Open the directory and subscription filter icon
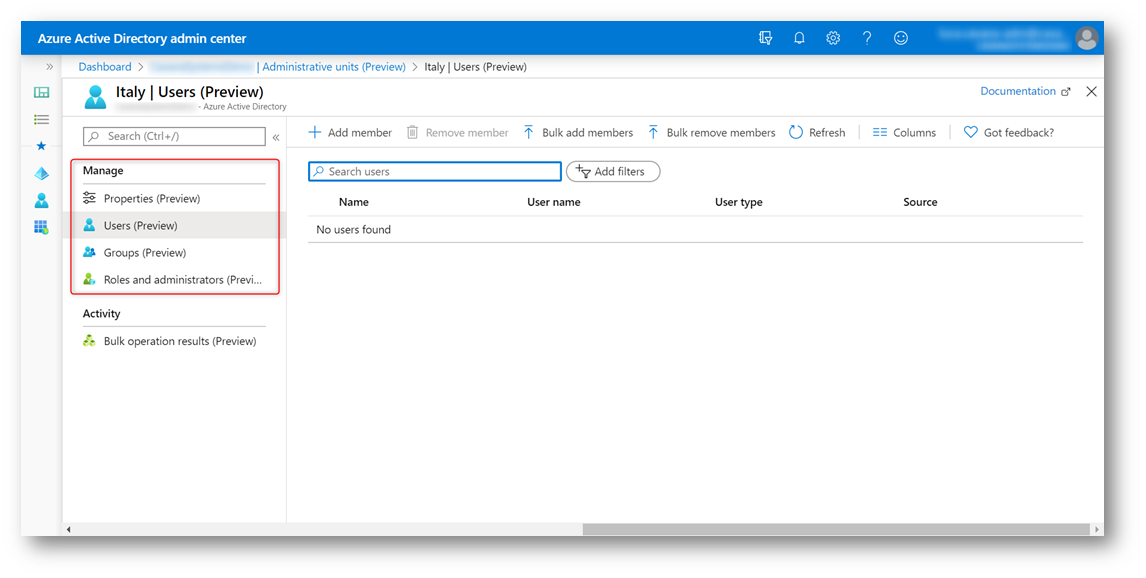This screenshot has height=578, width=1146. (x=765, y=38)
